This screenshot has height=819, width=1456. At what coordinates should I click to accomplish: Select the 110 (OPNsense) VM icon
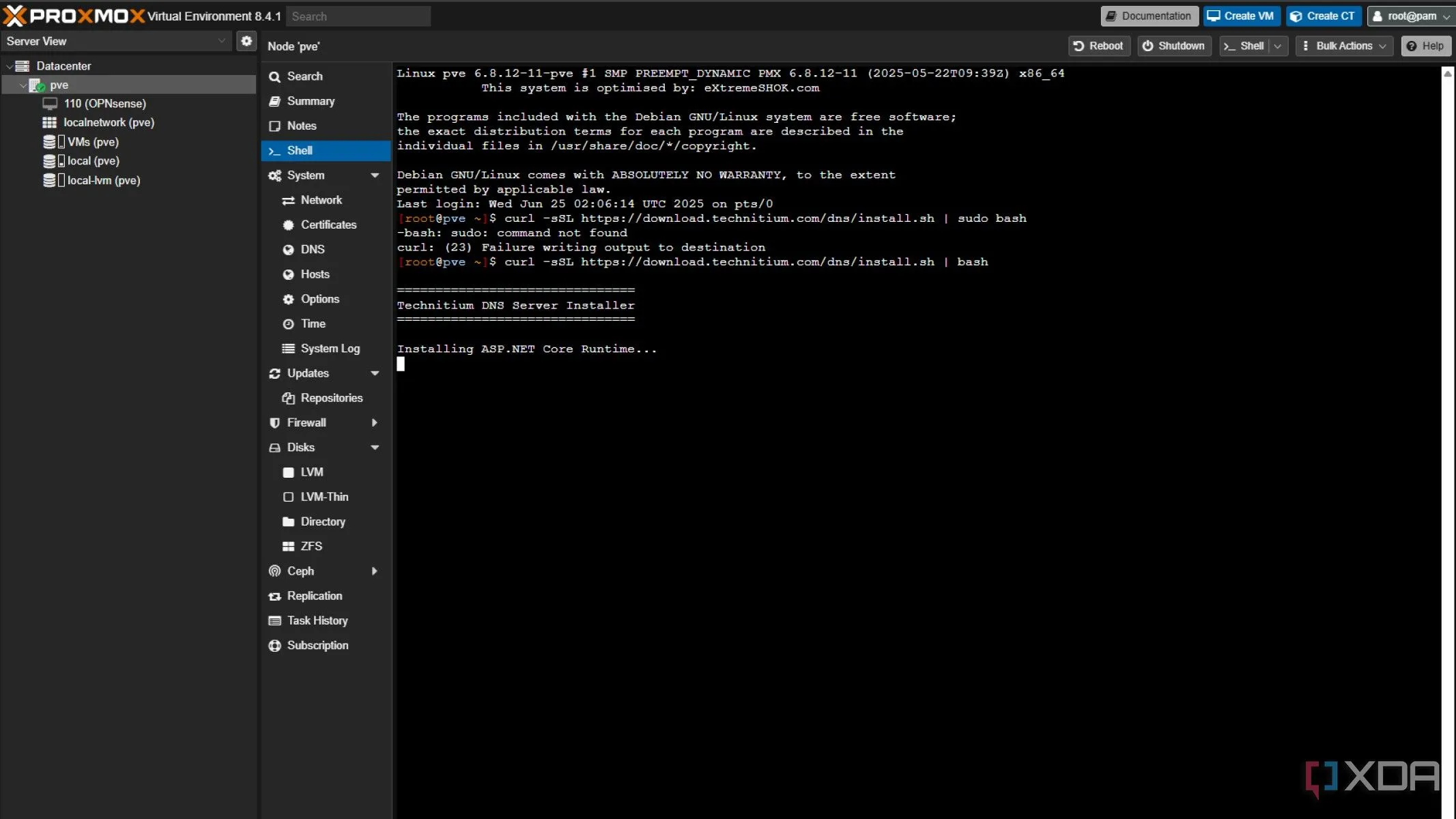(50, 104)
